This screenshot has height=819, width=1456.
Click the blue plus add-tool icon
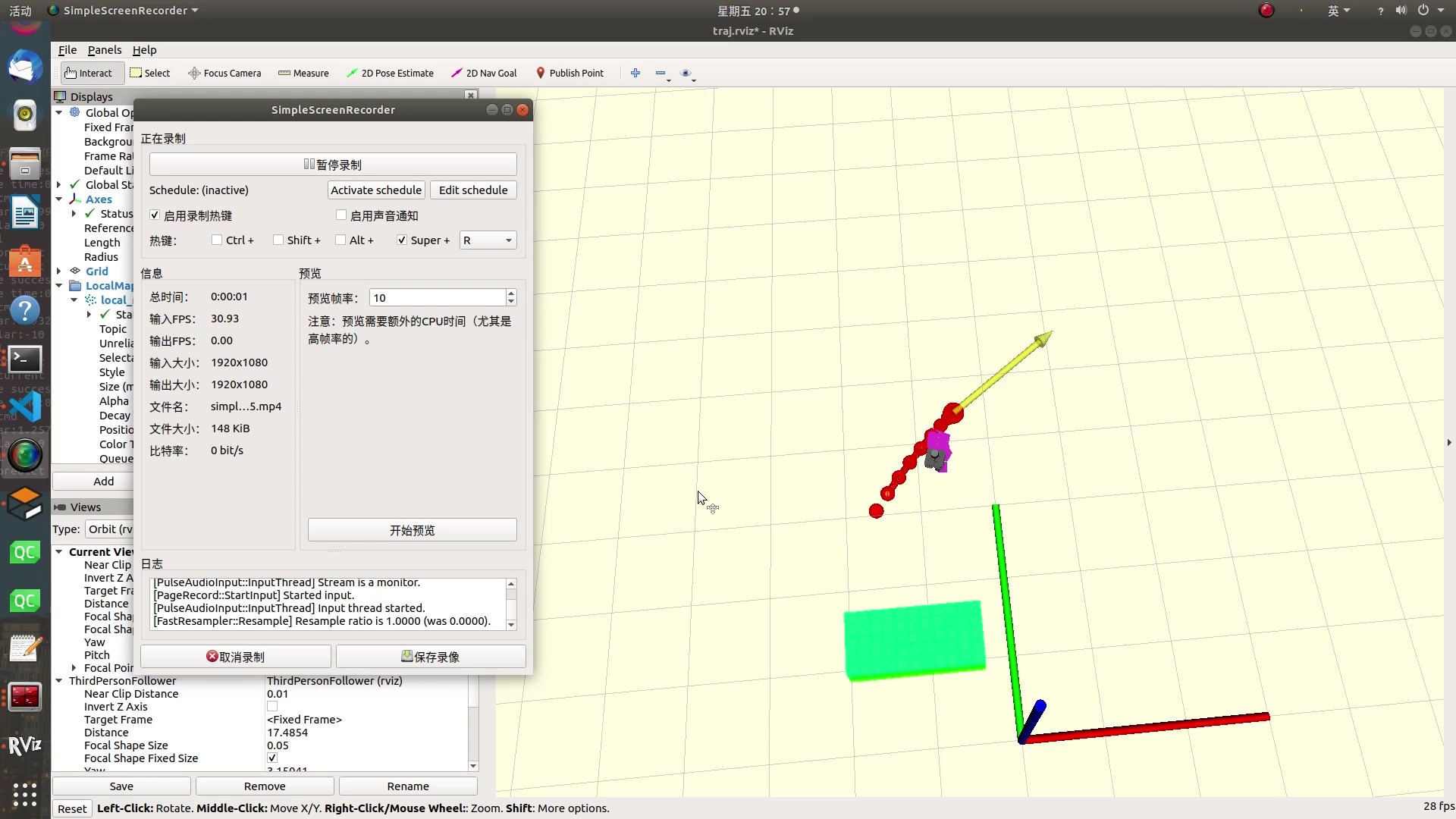[x=635, y=73]
